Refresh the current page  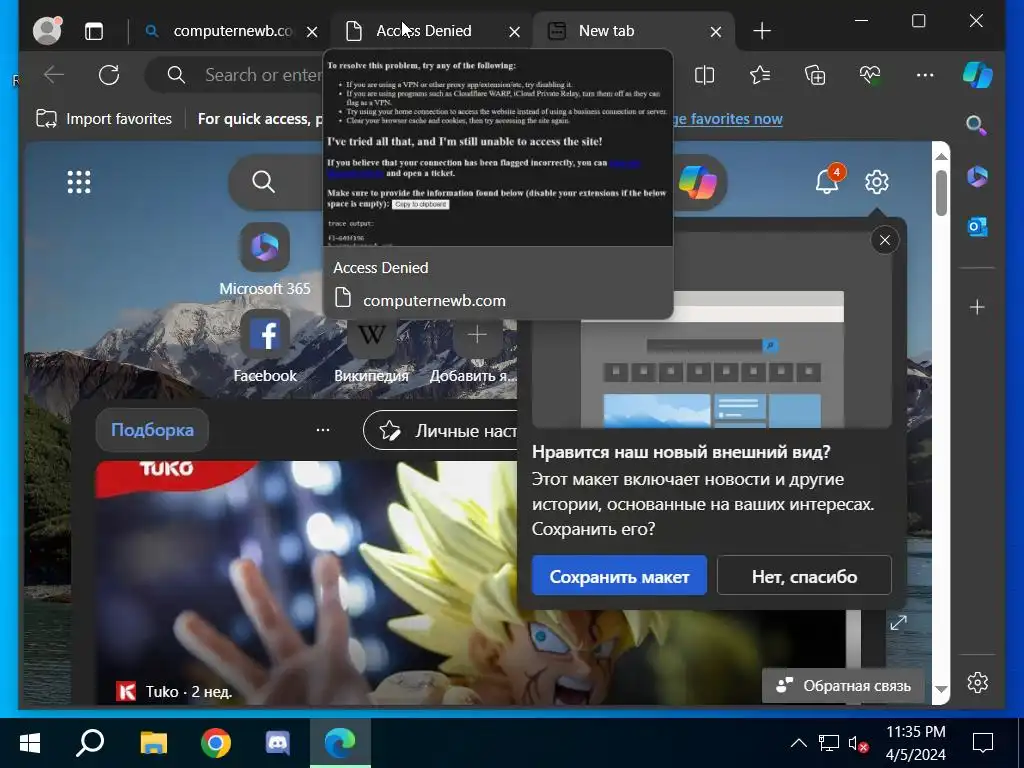109,74
